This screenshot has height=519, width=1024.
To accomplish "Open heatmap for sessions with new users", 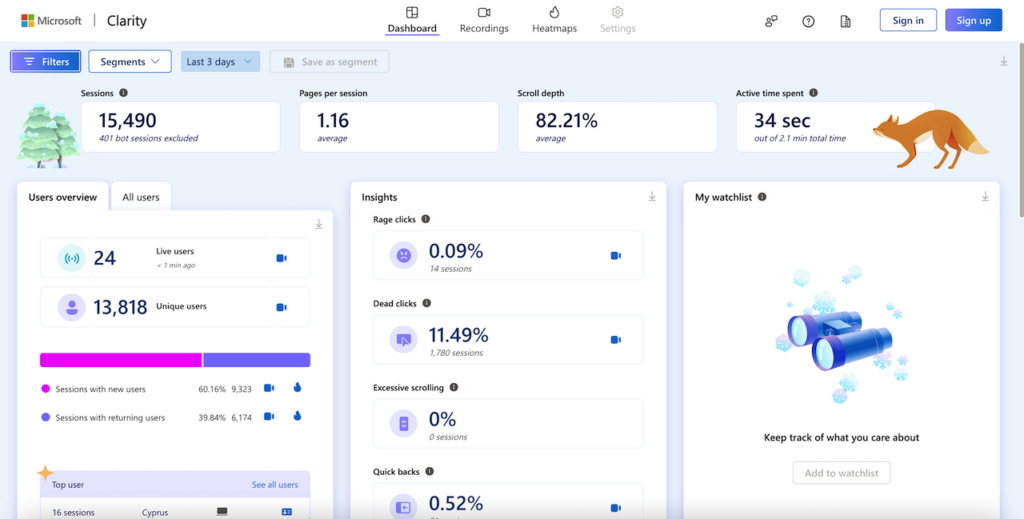I will tap(298, 388).
